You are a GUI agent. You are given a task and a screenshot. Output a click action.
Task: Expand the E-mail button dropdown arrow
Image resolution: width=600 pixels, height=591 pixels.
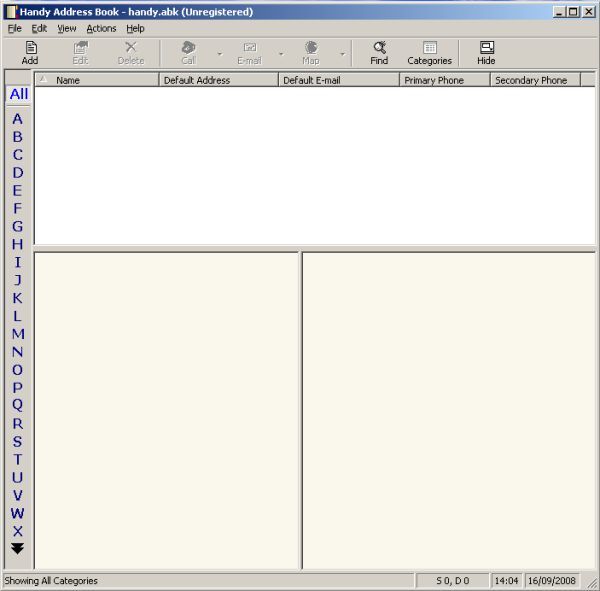[x=281, y=54]
